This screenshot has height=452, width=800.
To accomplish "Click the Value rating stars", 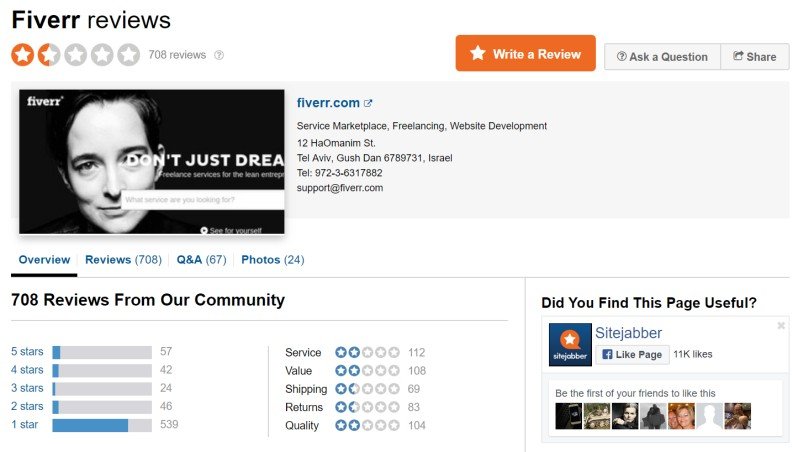I will 367,371.
